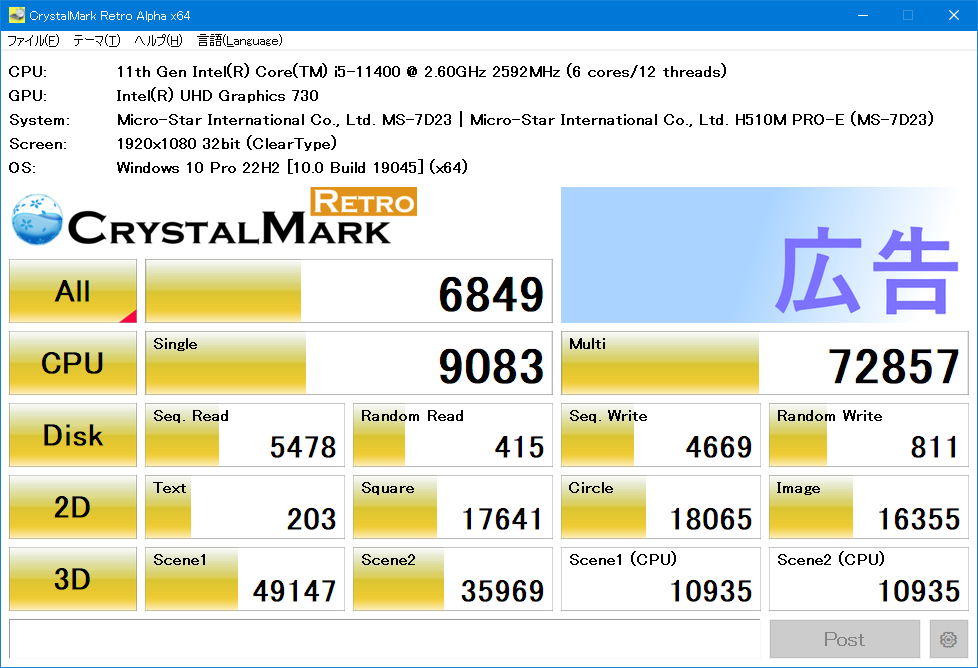Run the CPU benchmark button
Image resolution: width=978 pixels, height=668 pixels.
pos(73,363)
